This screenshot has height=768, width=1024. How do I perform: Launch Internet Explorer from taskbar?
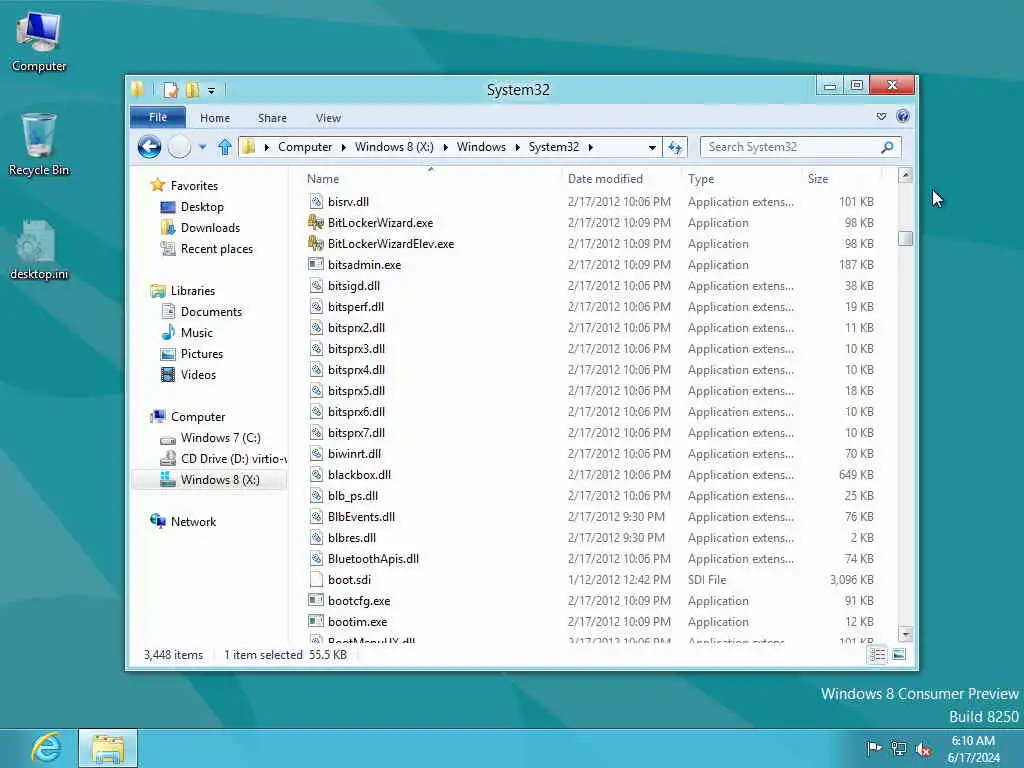(x=46, y=748)
